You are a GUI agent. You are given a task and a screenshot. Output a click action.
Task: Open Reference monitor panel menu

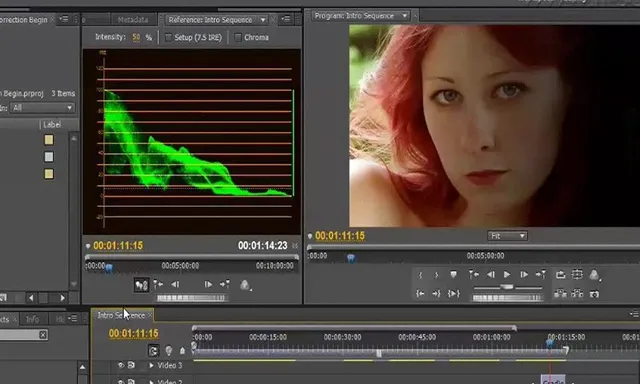coord(286,19)
